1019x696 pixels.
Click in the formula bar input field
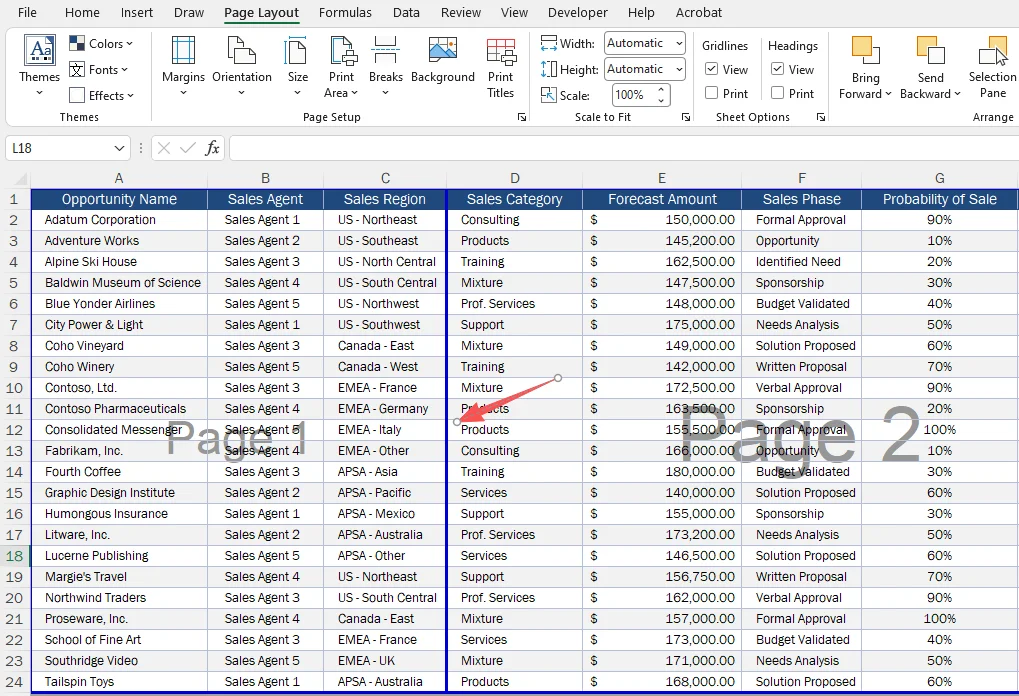(x=624, y=148)
